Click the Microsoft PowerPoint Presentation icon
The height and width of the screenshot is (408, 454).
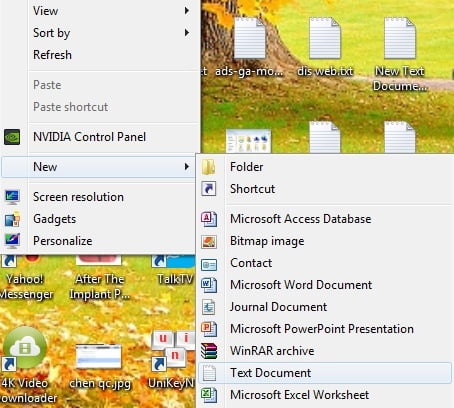(209, 329)
